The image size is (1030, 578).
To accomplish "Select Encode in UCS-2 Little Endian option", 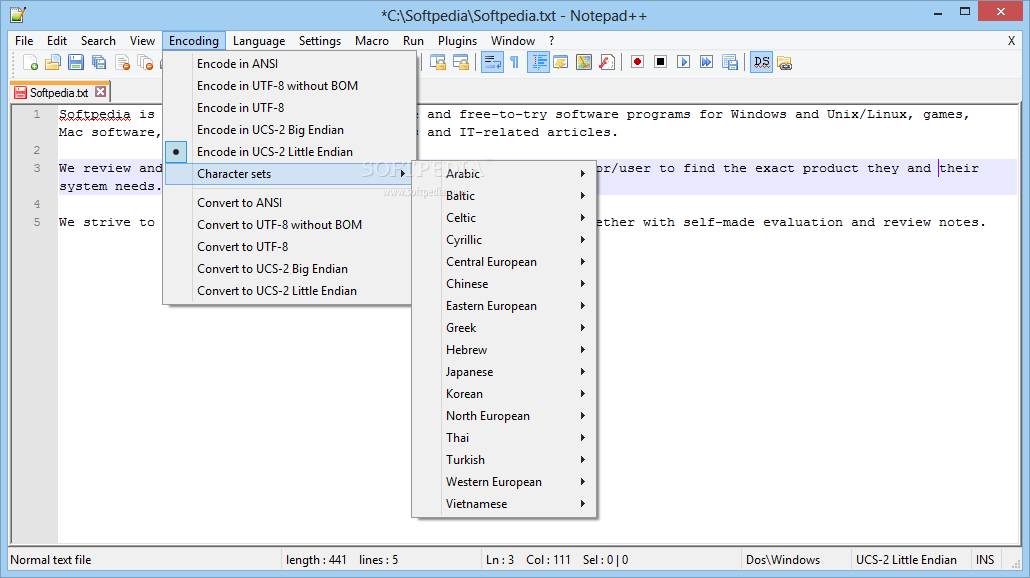I will click(x=290, y=152).
